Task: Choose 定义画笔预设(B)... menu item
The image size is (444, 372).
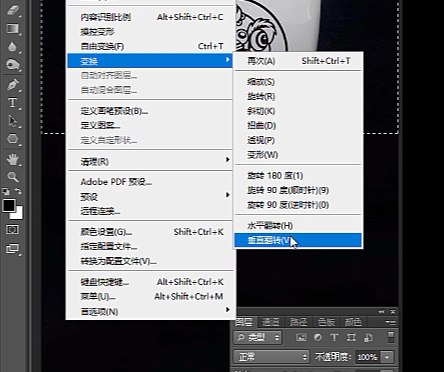Action: (x=151, y=111)
